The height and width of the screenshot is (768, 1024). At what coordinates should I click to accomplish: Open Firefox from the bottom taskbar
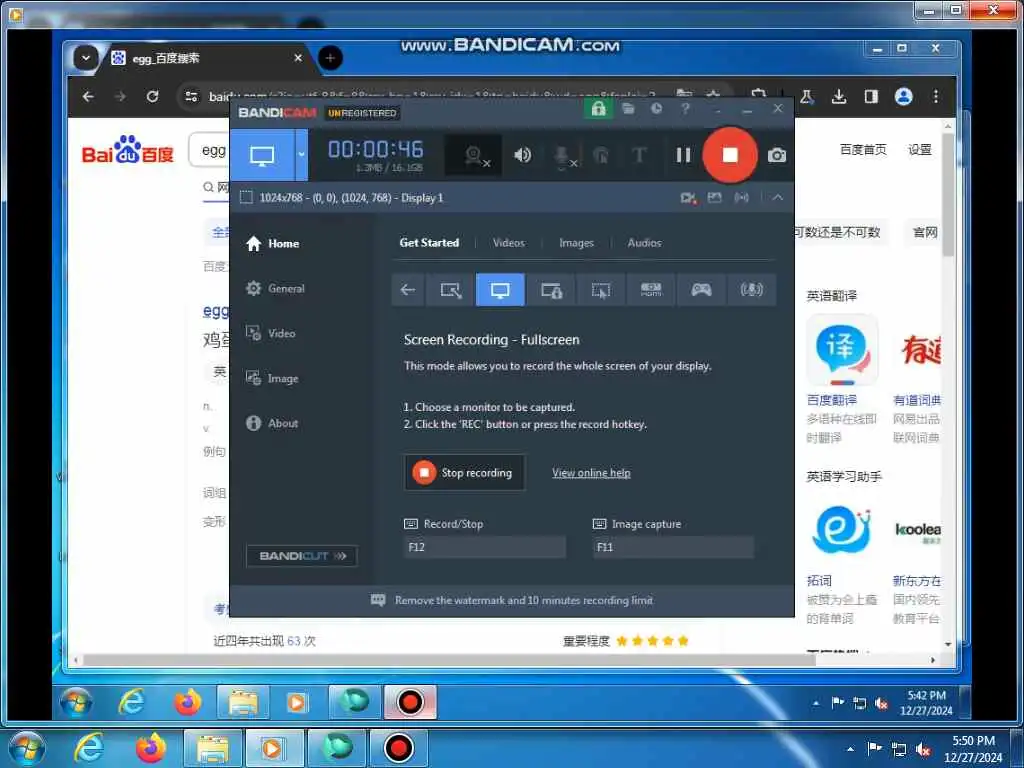[151, 748]
